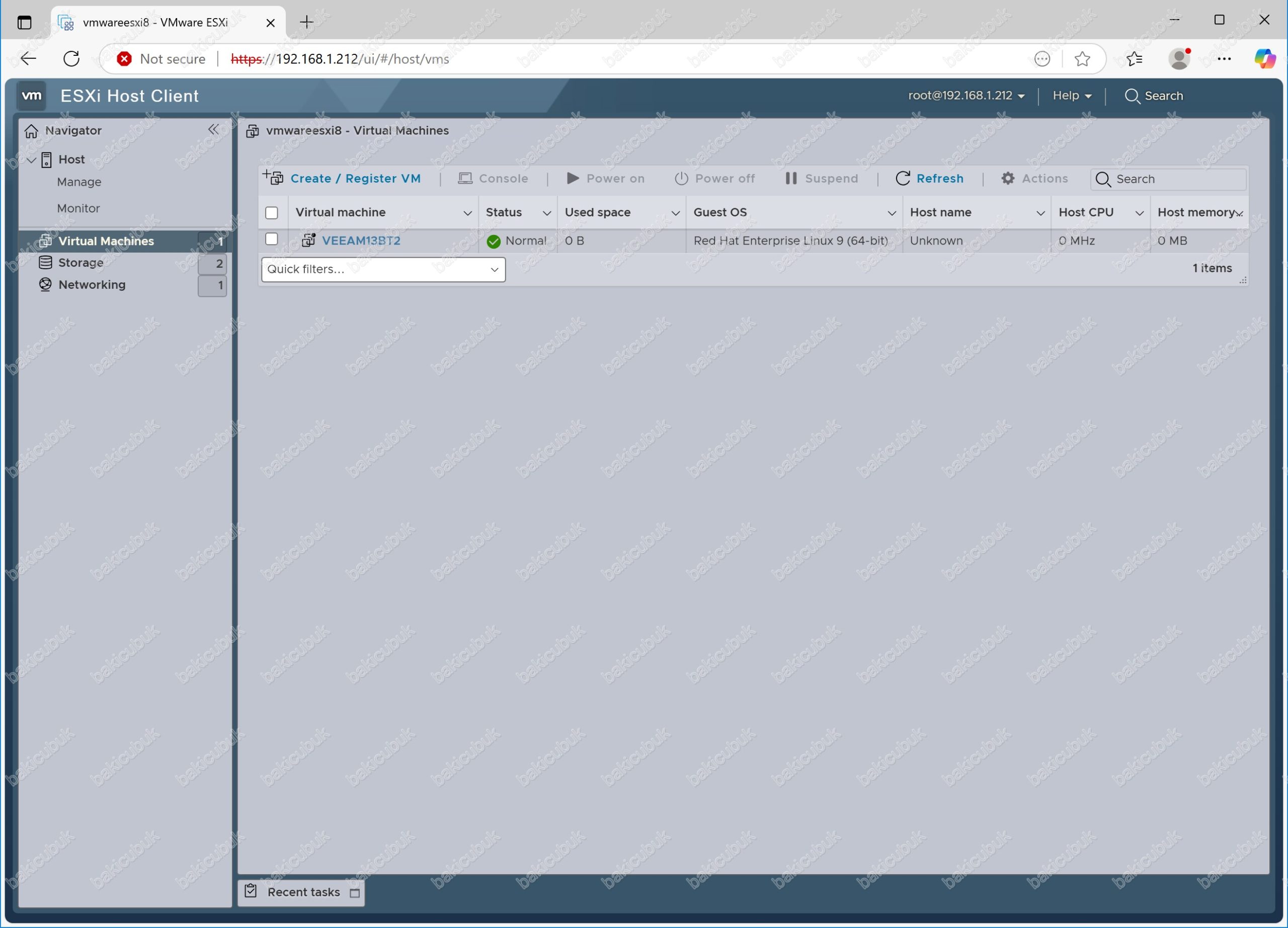Image resolution: width=1288 pixels, height=928 pixels.
Task: Select Host in Navigator
Action: (71, 160)
